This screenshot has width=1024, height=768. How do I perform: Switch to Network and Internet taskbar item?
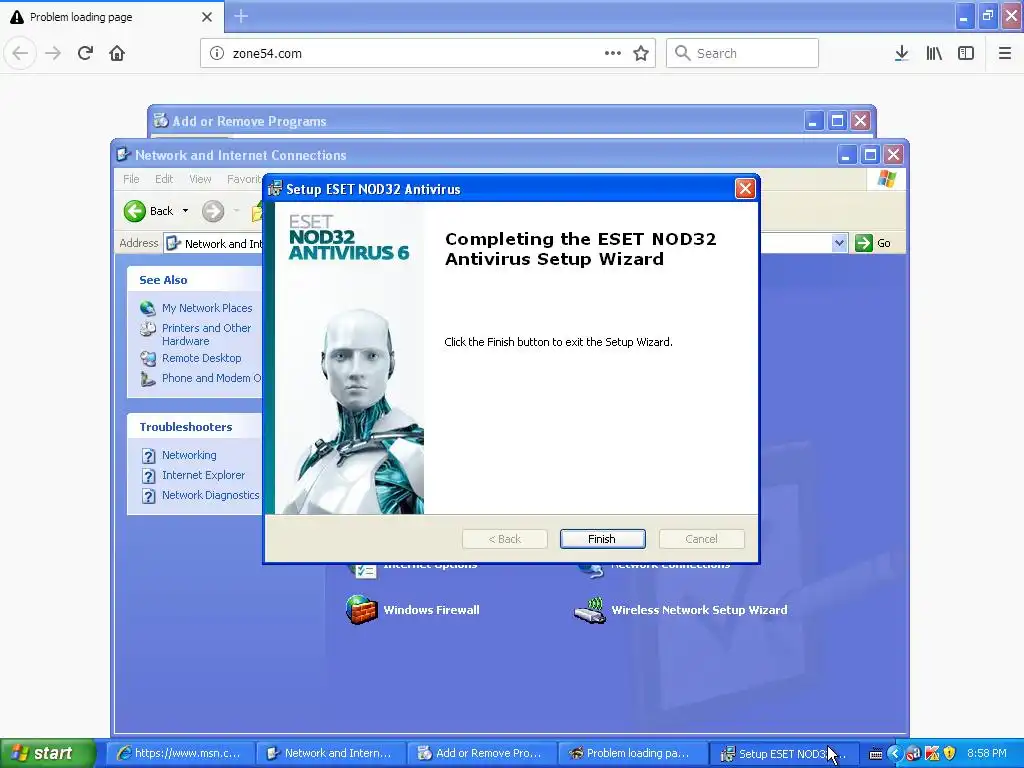pos(330,753)
